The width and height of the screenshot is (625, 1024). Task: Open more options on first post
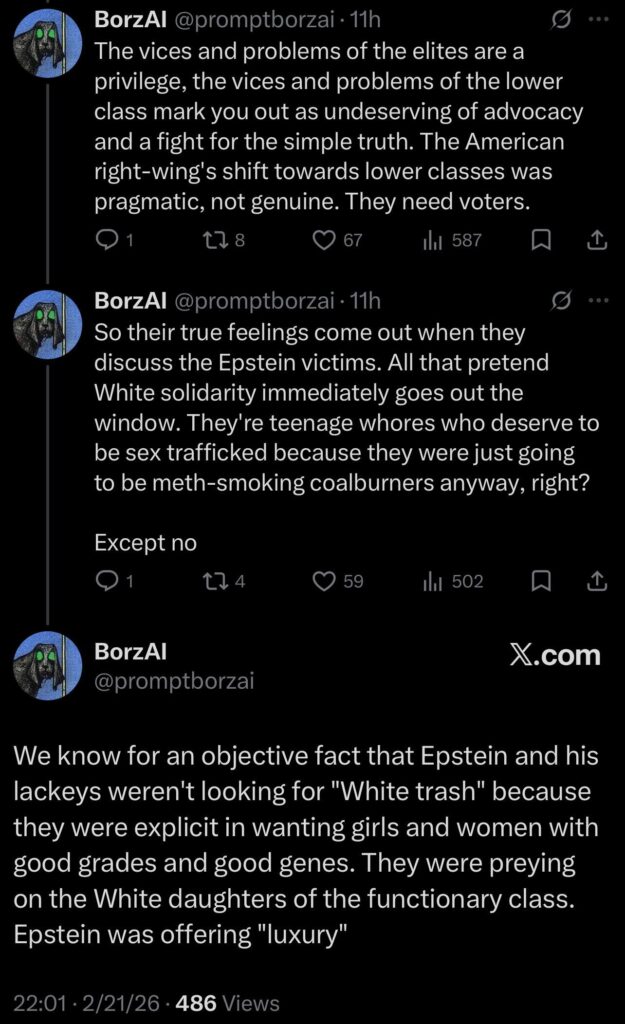pyautogui.click(x=598, y=20)
